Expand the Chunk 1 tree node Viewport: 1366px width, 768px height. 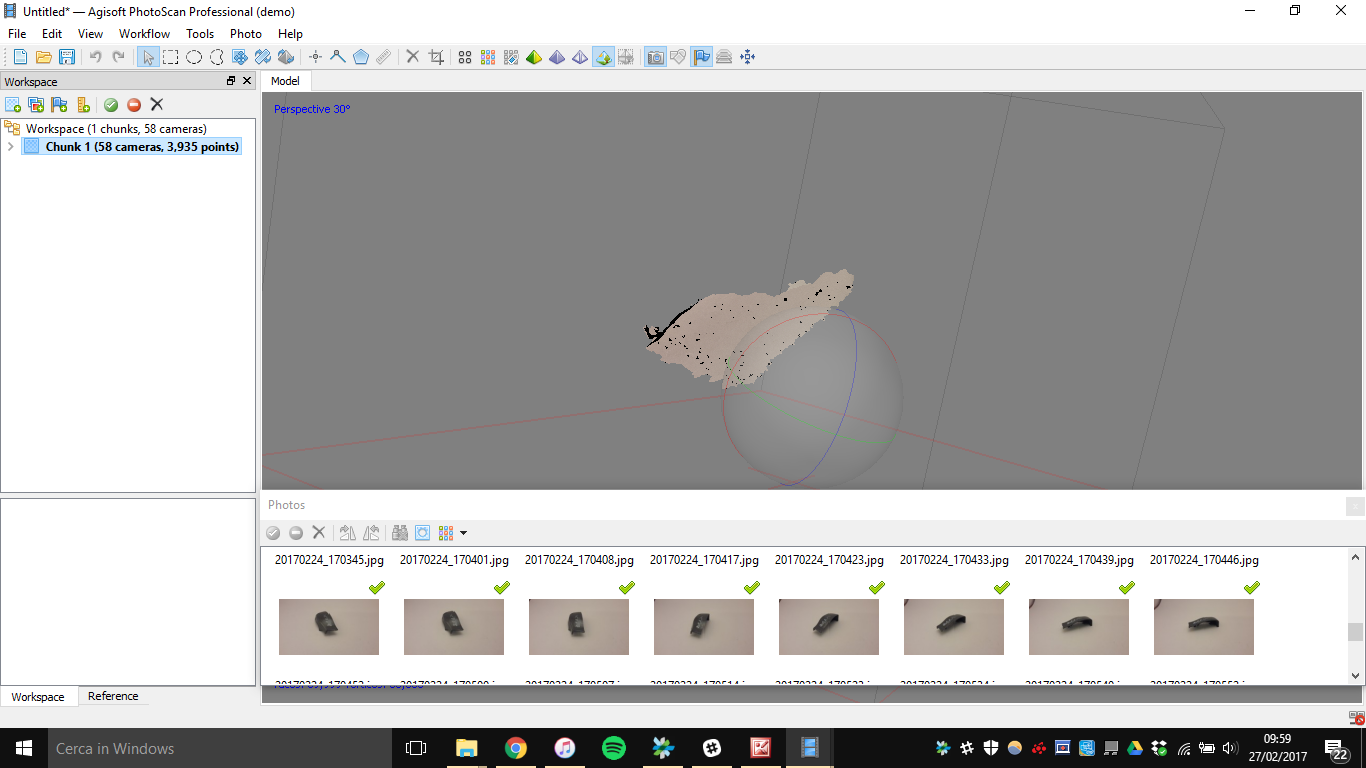point(10,147)
